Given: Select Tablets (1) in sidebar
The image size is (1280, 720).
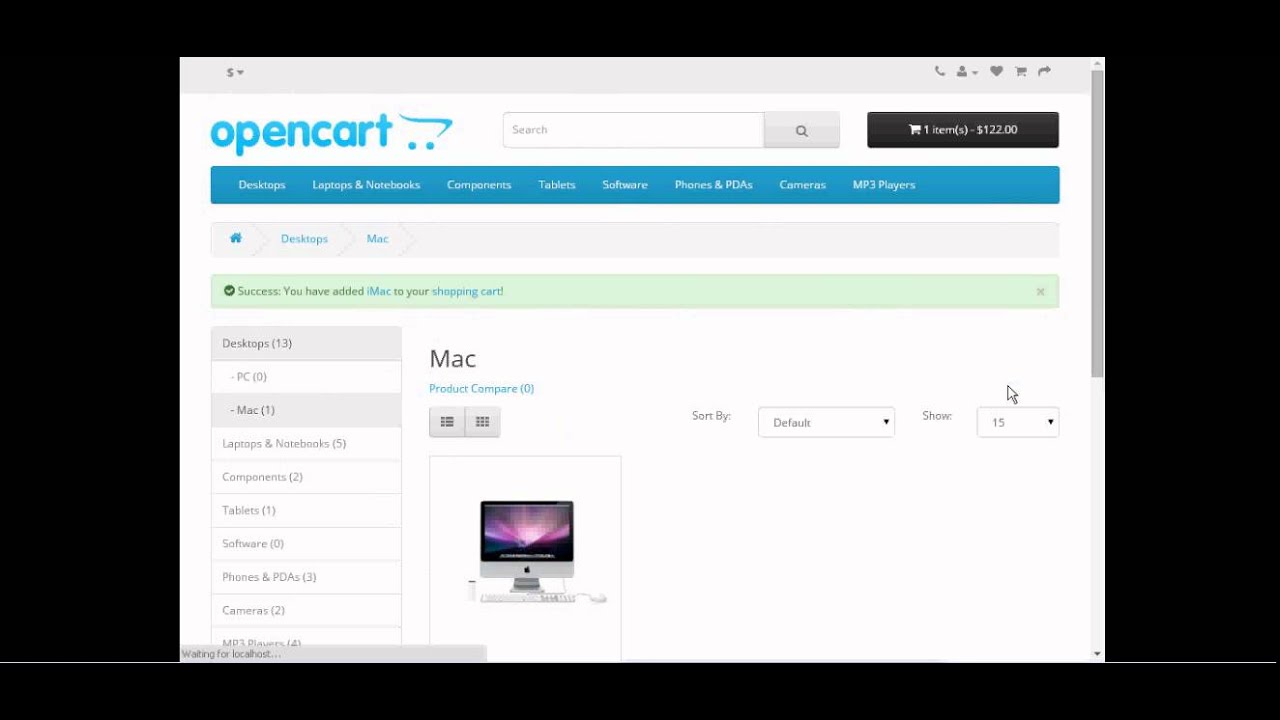Looking at the screenshot, I should [306, 510].
